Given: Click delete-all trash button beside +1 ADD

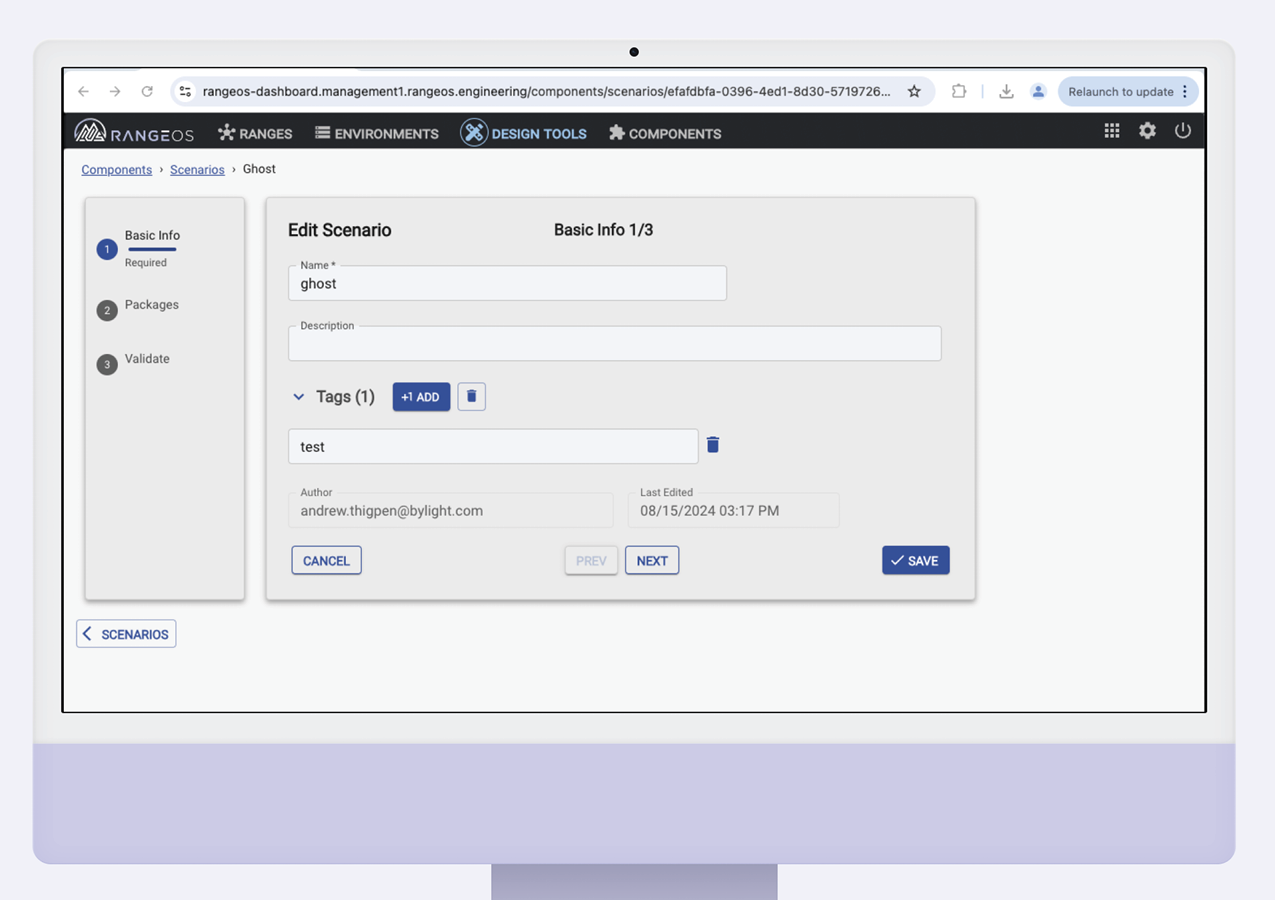Looking at the screenshot, I should 471,397.
